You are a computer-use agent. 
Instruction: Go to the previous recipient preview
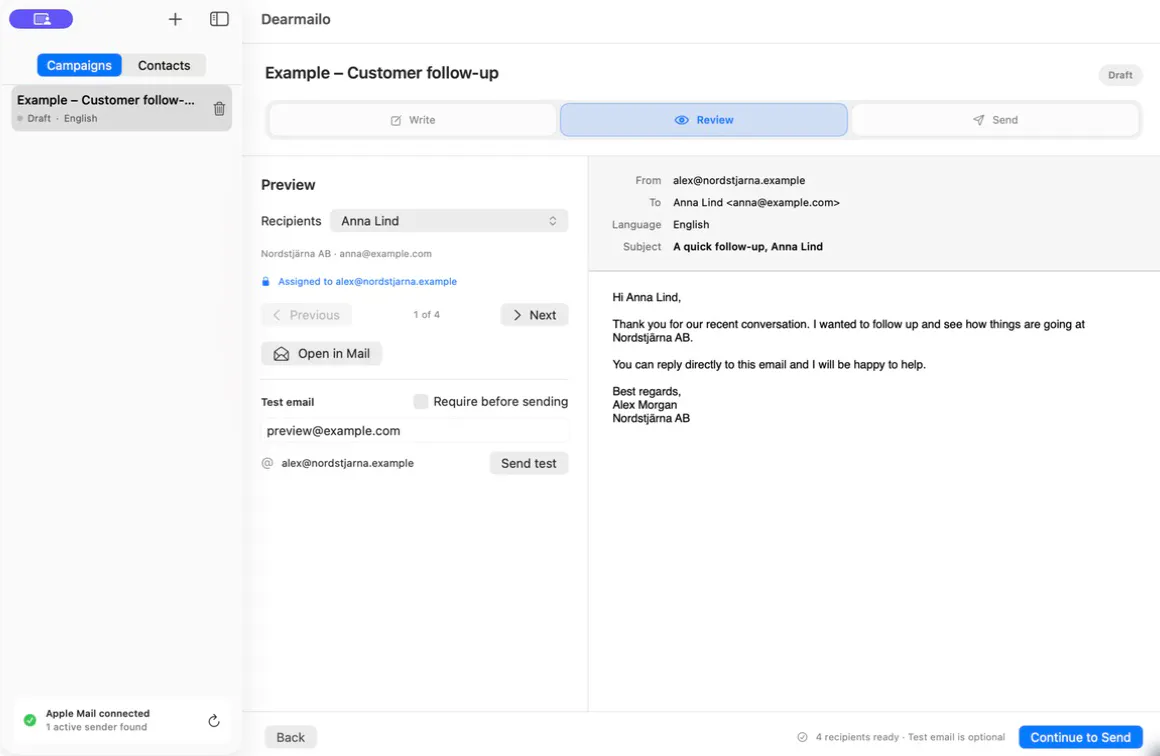(306, 315)
